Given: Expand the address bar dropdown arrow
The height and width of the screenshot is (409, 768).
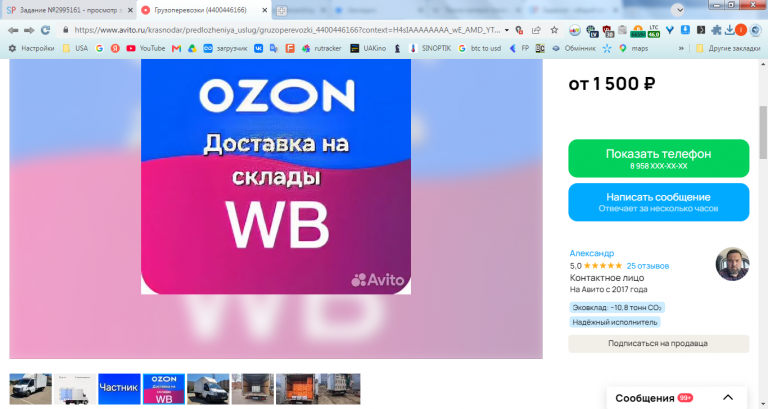Looking at the screenshot, I should (506, 30).
